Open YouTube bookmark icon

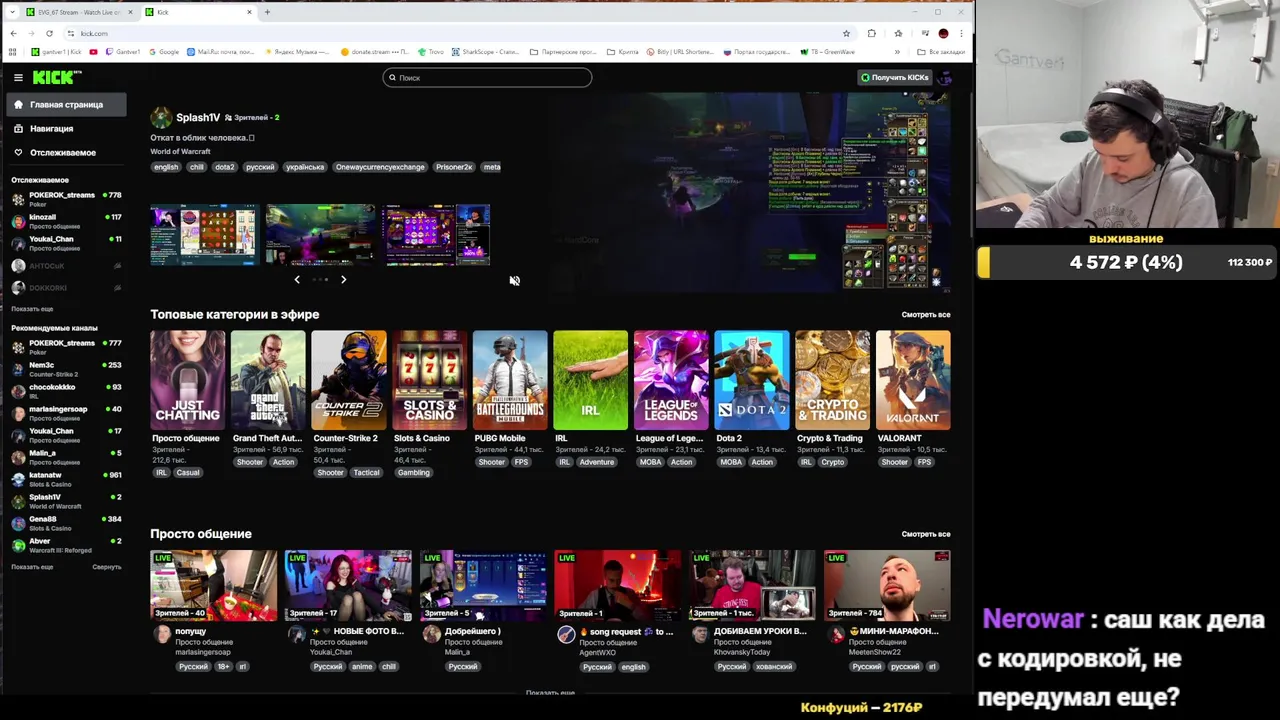(94, 52)
